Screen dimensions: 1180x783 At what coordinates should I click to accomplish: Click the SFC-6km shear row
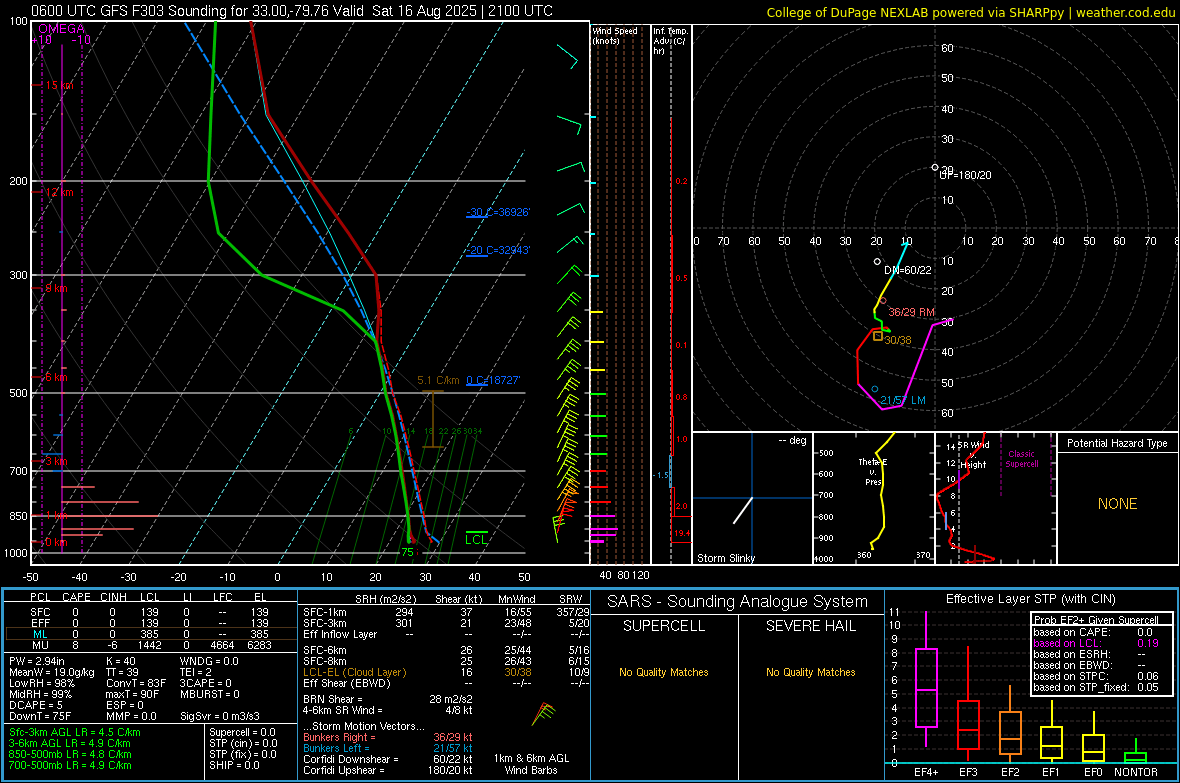(x=446, y=650)
